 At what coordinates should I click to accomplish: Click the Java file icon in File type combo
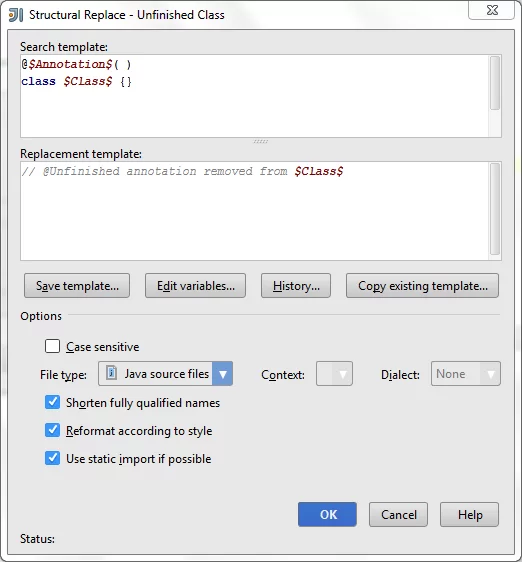pos(111,373)
